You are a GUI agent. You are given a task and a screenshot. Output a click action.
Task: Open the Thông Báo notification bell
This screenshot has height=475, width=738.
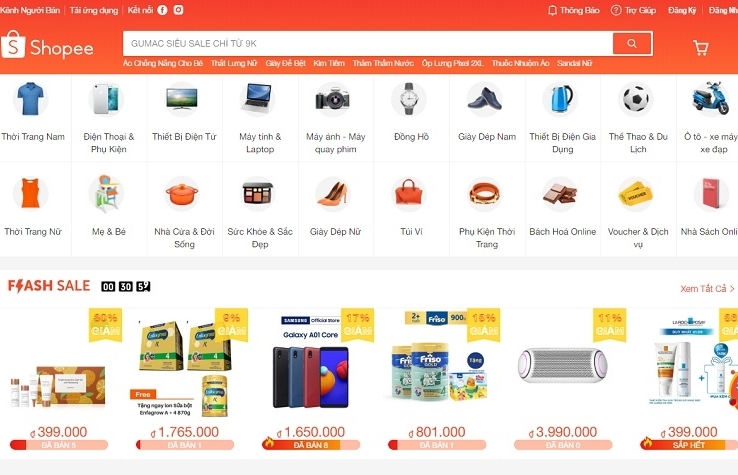(574, 10)
